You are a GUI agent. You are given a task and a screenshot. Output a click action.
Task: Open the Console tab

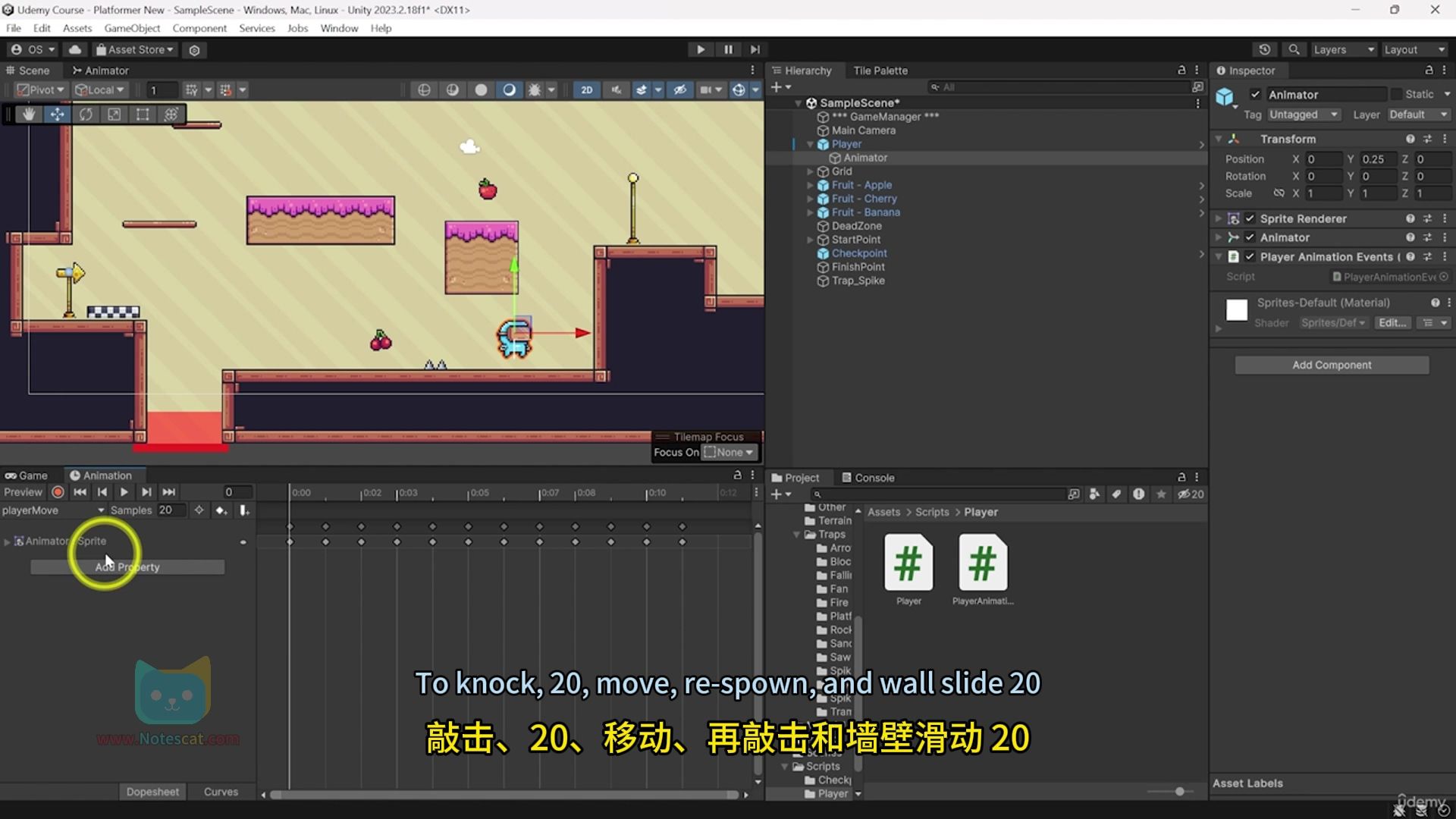click(868, 478)
